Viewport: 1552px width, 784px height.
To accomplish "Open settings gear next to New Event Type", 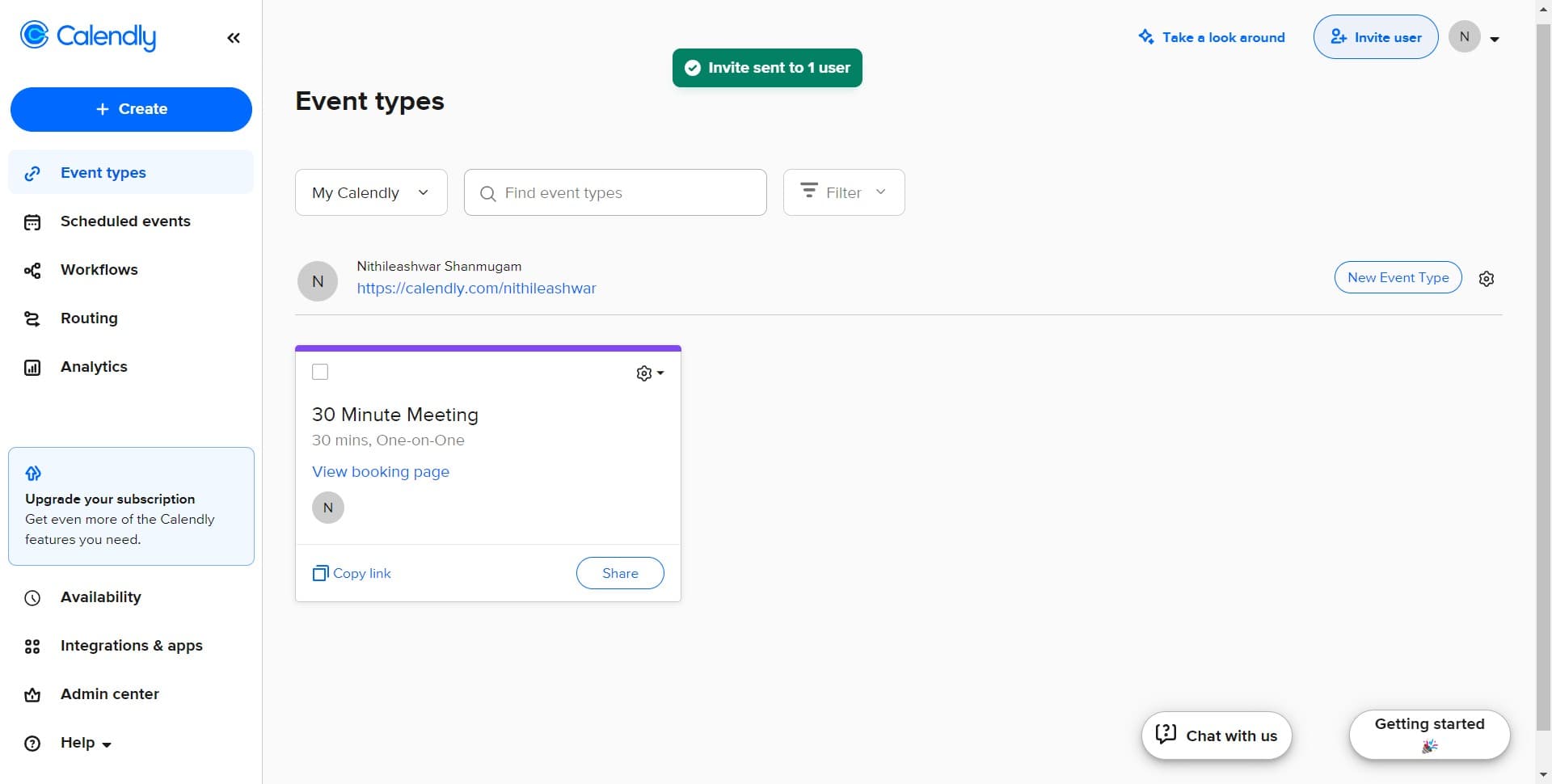I will click(x=1486, y=279).
